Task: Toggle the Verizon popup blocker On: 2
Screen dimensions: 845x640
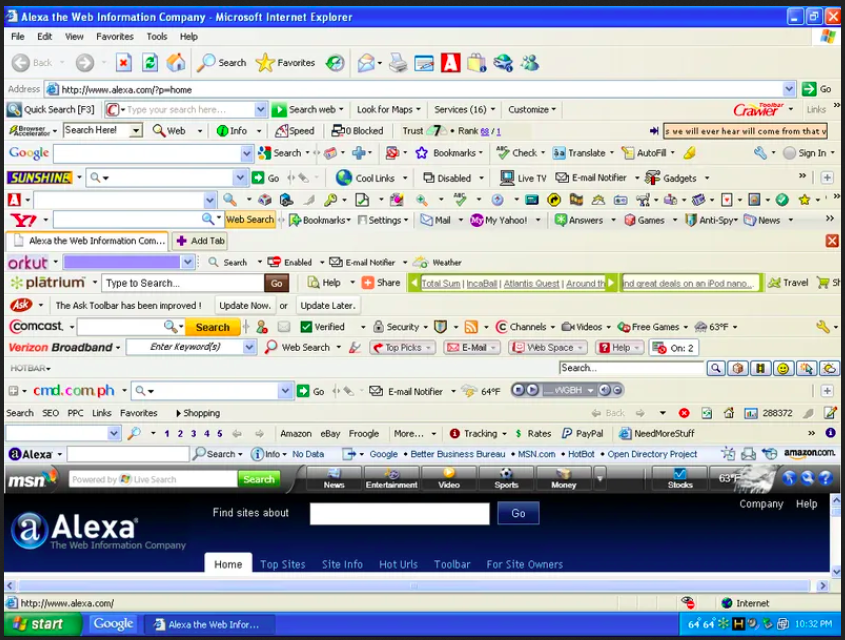Action: point(674,348)
